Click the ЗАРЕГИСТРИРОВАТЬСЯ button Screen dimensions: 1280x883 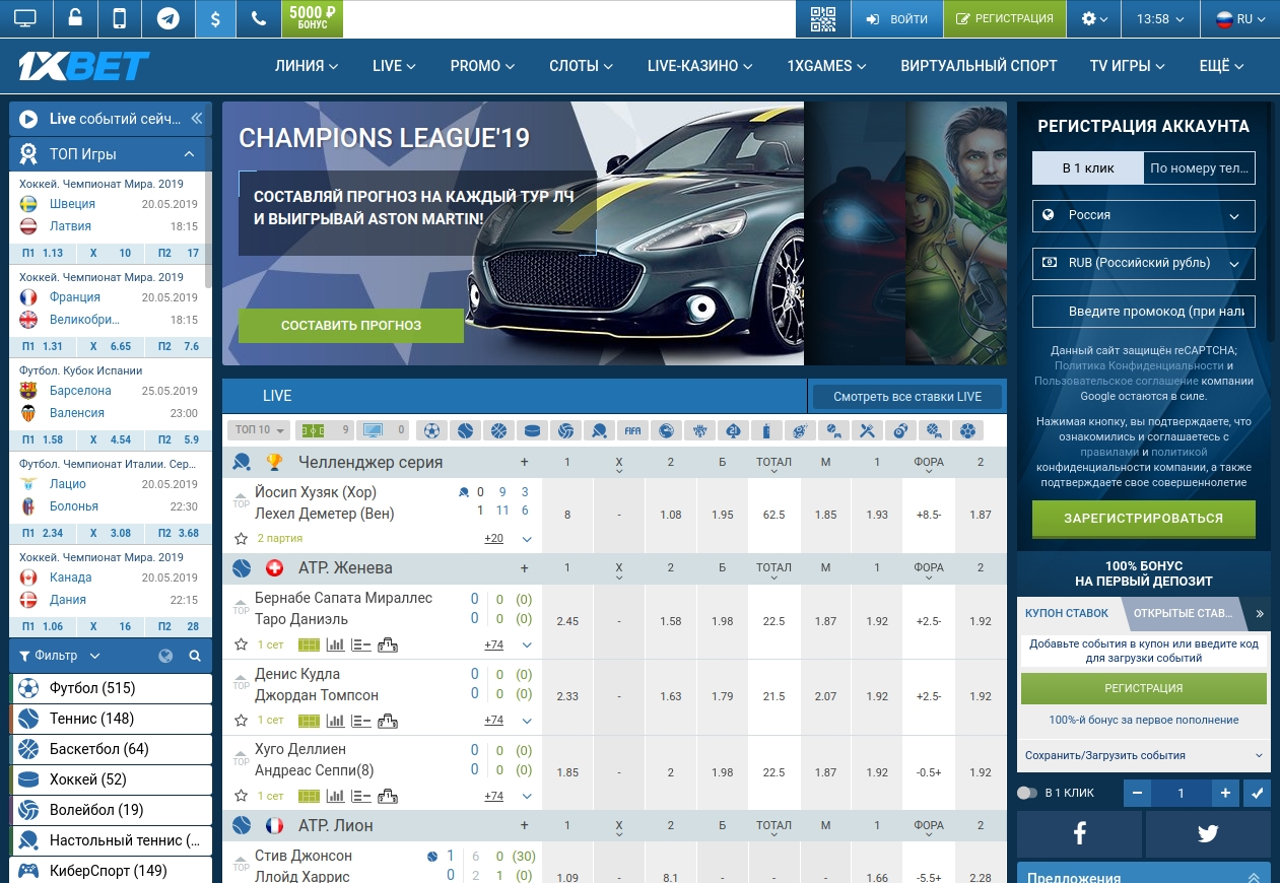click(x=1144, y=519)
